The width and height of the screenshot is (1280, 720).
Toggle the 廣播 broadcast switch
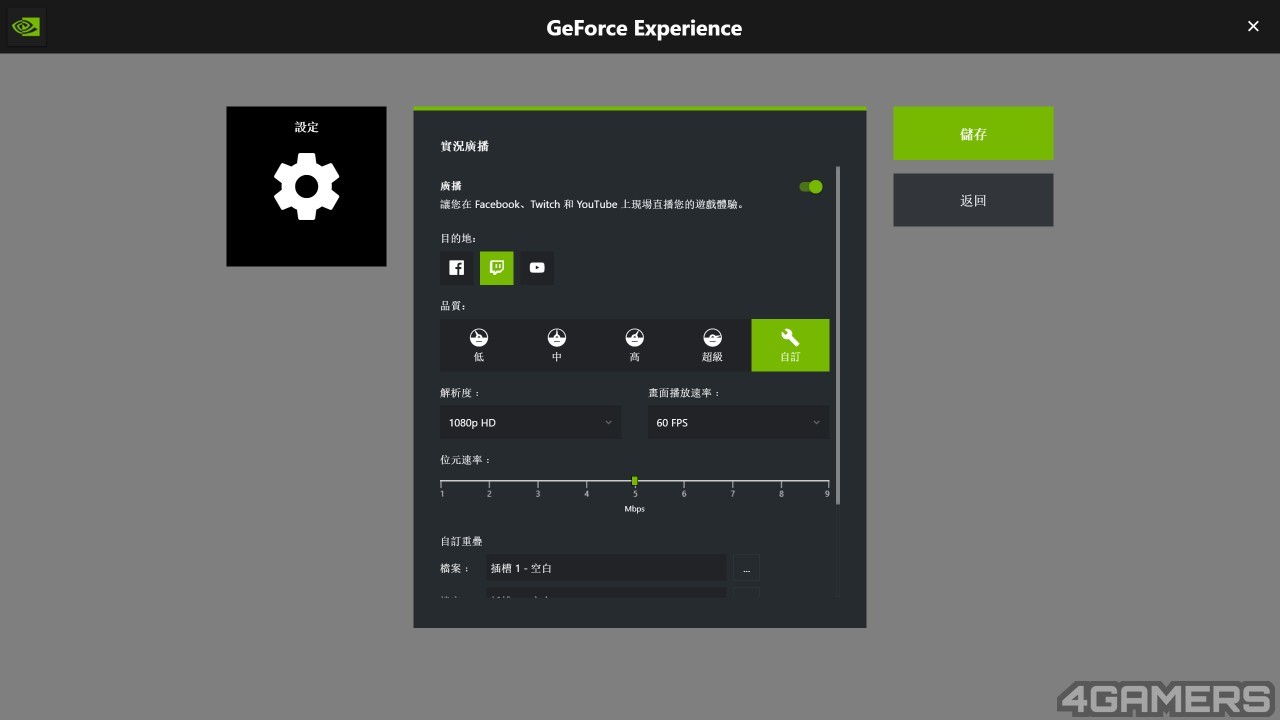811,187
